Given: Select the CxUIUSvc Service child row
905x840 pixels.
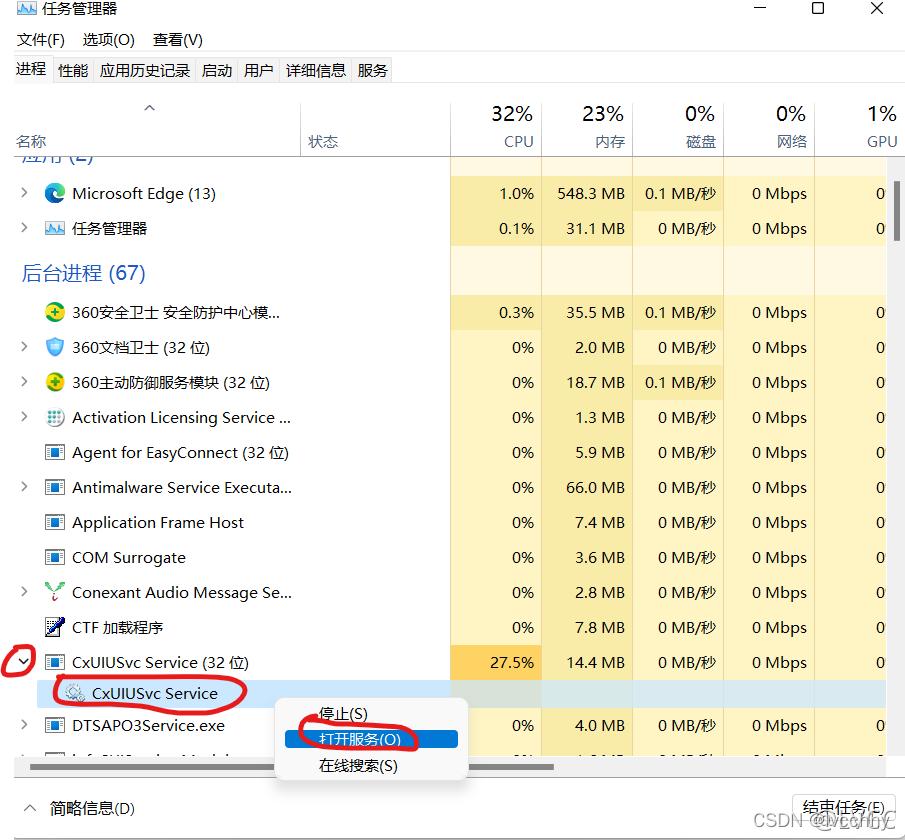Looking at the screenshot, I should (x=461, y=693).
